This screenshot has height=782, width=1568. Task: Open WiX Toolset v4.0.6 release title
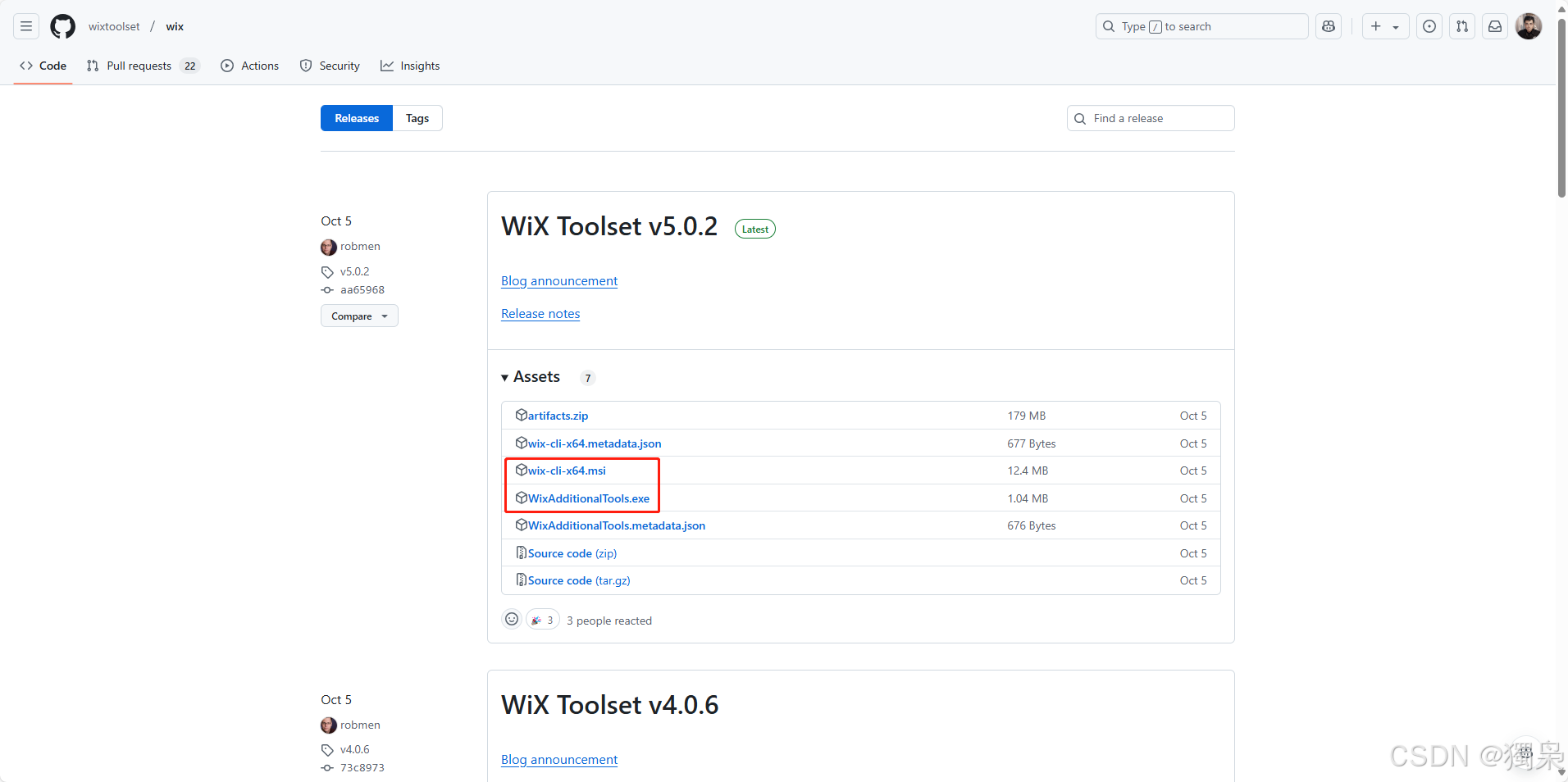[x=609, y=705]
